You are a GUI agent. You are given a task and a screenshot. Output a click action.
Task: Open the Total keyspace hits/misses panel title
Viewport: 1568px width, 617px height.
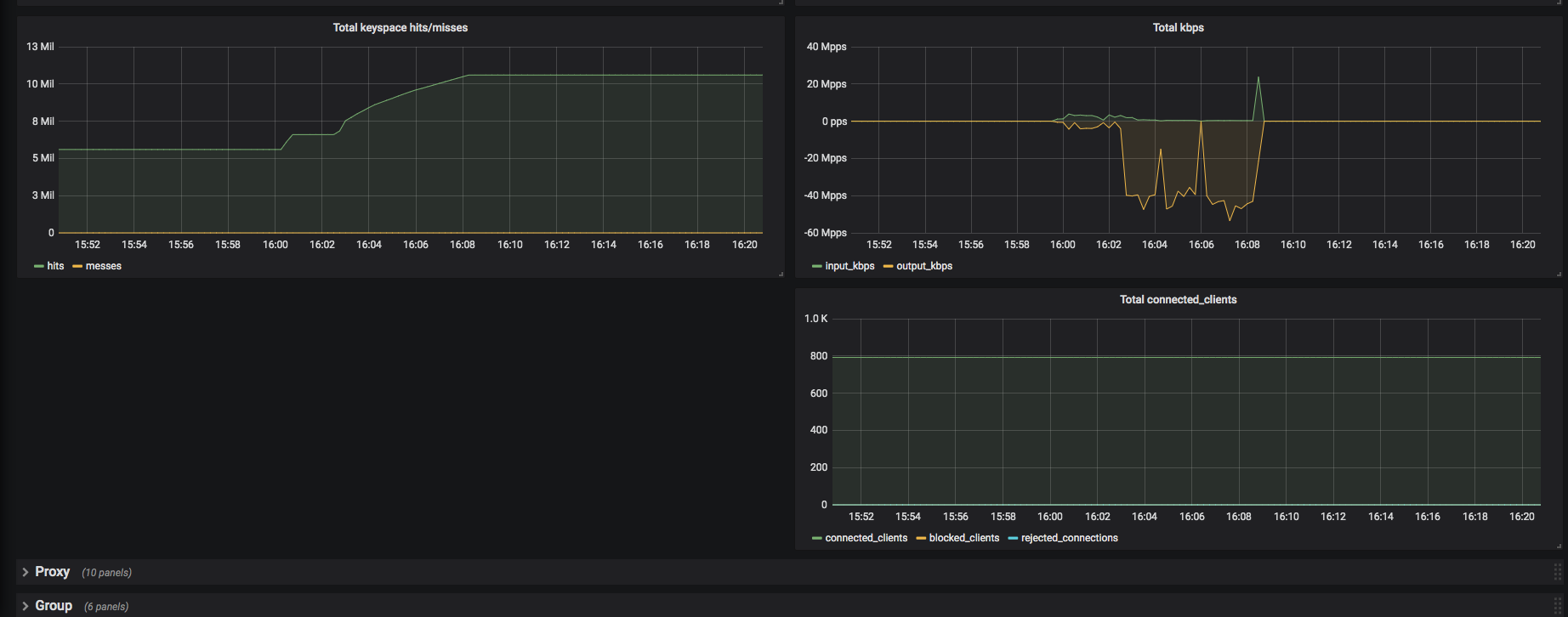pyautogui.click(x=401, y=28)
